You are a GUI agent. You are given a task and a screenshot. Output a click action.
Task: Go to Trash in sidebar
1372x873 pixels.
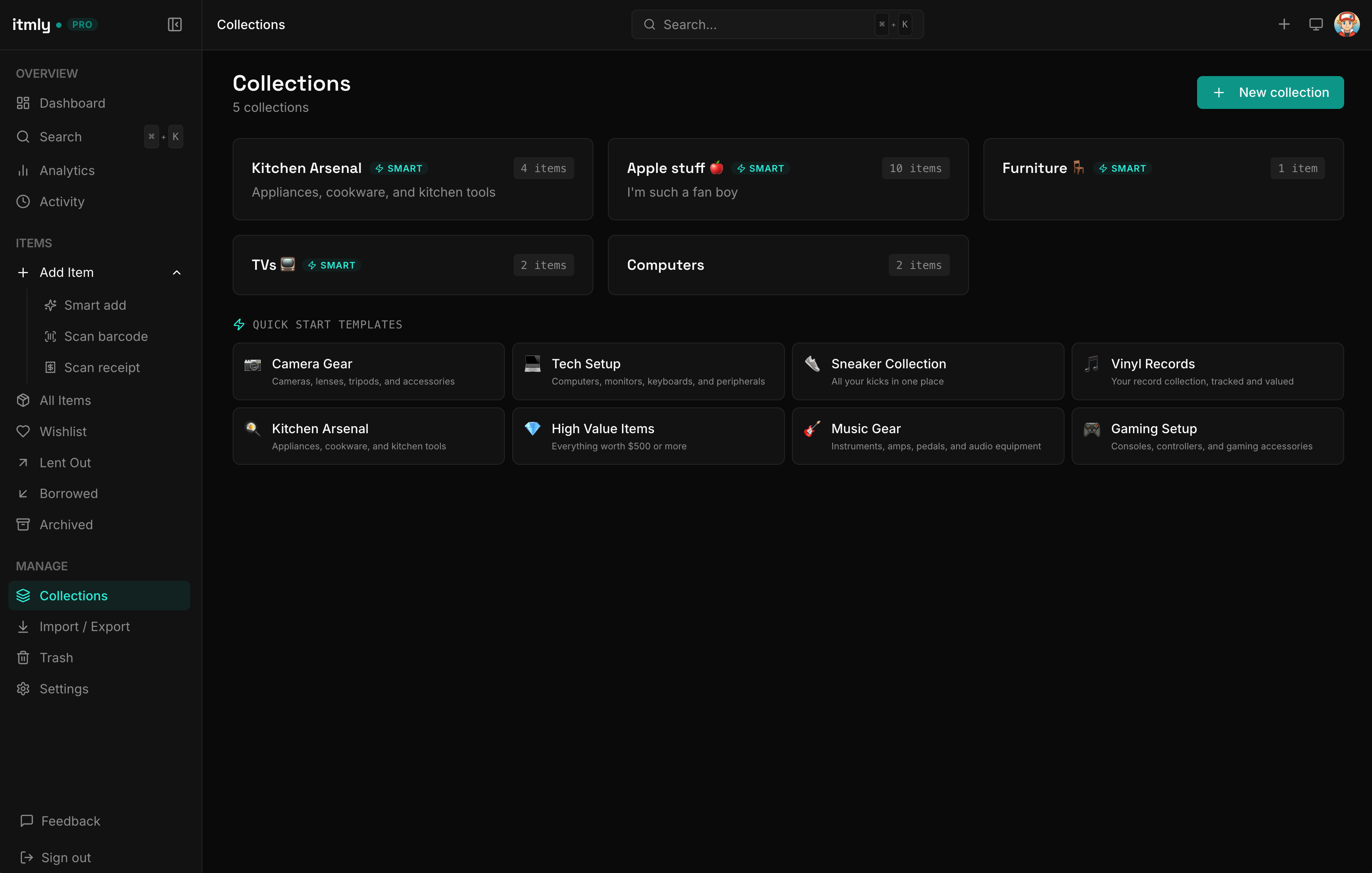(56, 658)
